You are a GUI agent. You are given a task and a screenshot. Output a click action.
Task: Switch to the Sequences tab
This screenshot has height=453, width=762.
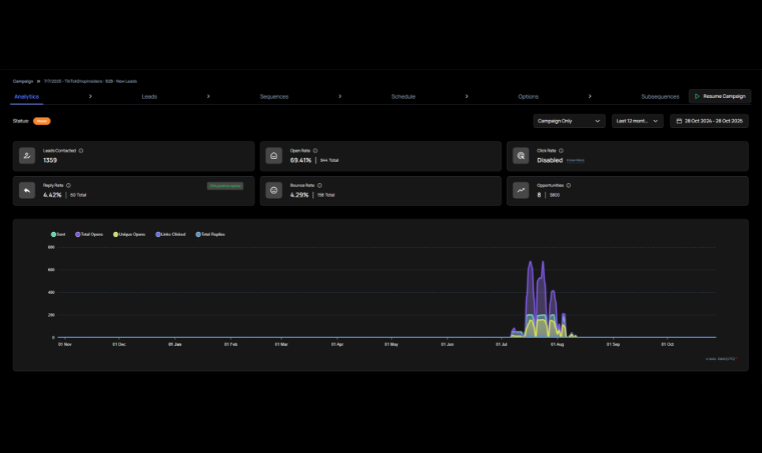point(274,97)
